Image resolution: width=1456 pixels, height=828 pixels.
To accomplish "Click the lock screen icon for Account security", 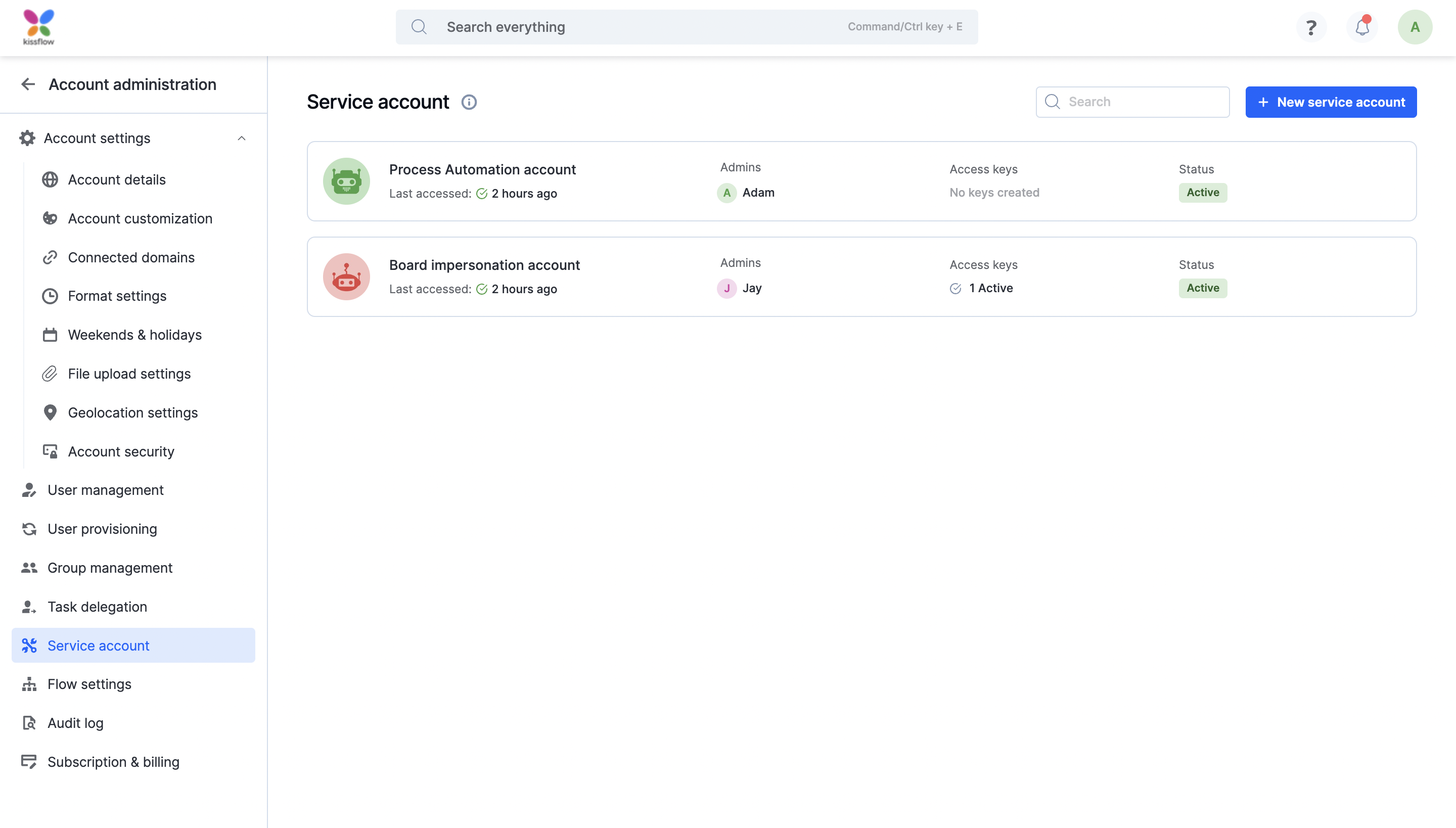I will pyautogui.click(x=50, y=451).
